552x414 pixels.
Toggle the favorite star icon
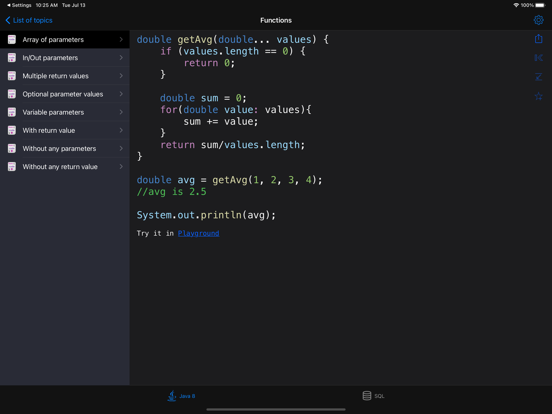[x=538, y=96]
